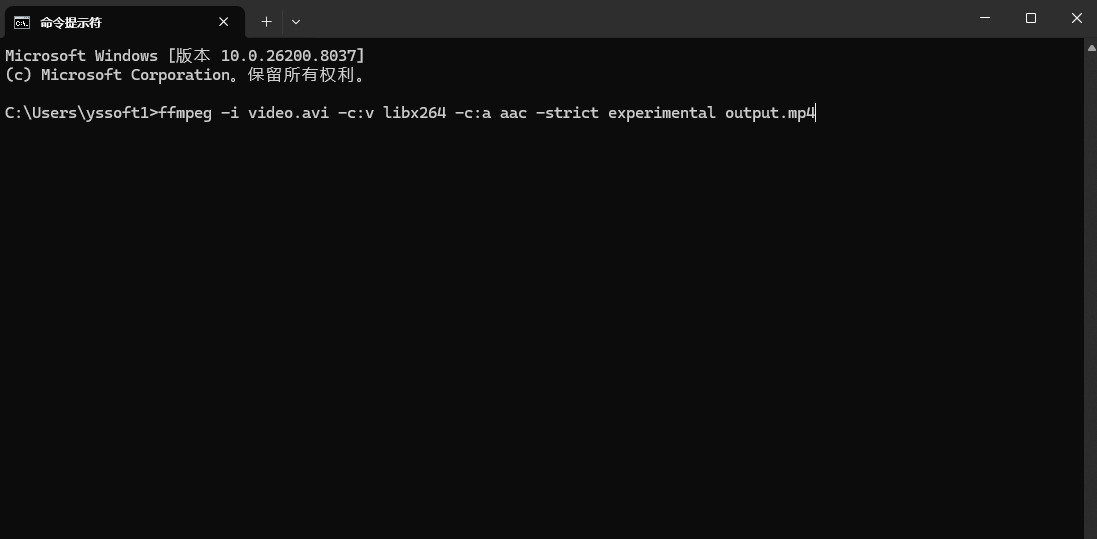
Task: Place cursor on video.avi in the command
Action: [x=288, y=113]
